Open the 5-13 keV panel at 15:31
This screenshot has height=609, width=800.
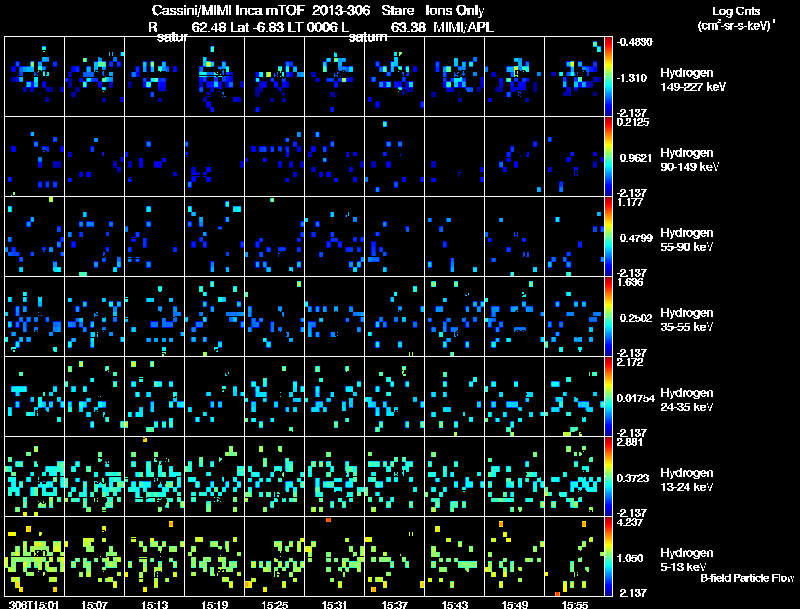tap(335, 556)
